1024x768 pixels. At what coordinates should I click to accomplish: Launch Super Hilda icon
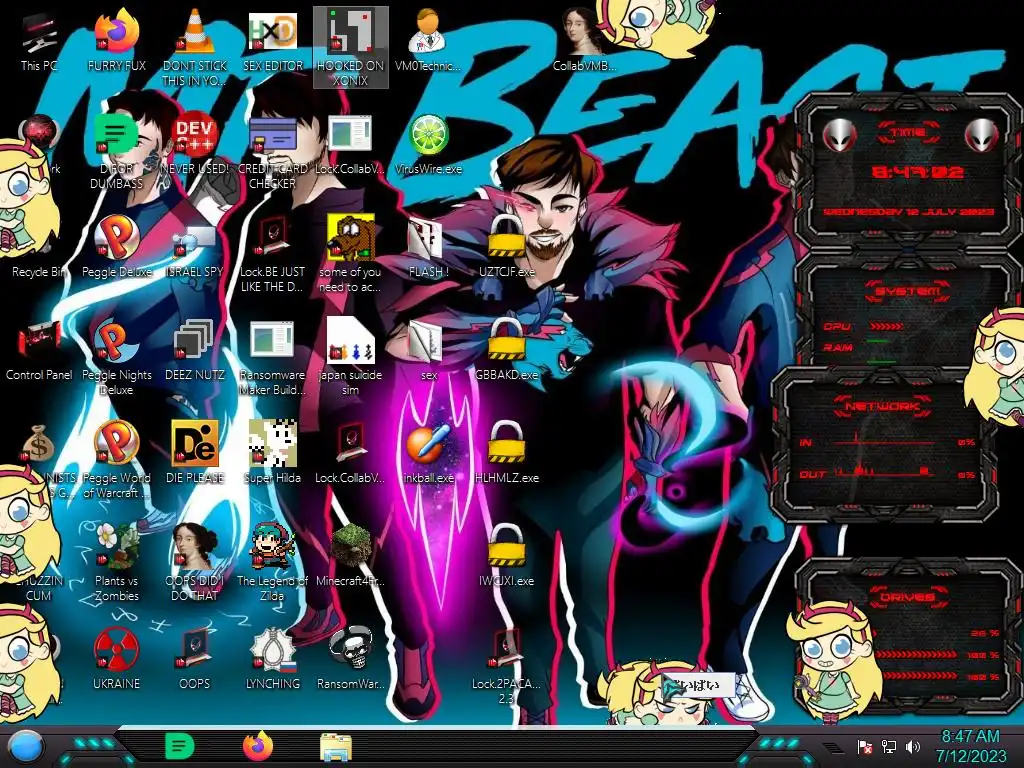coord(273,454)
